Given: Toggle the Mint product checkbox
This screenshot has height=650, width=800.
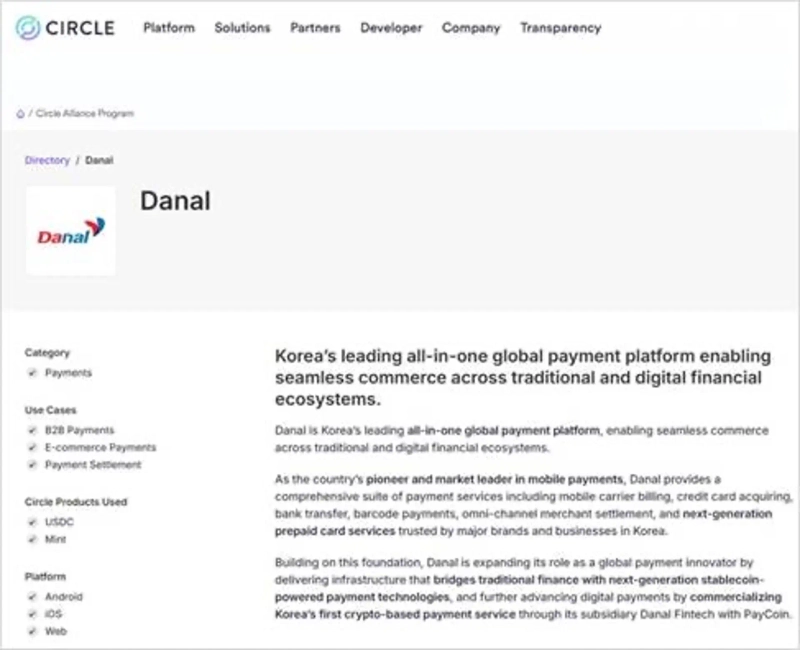Looking at the screenshot, I should (x=32, y=539).
